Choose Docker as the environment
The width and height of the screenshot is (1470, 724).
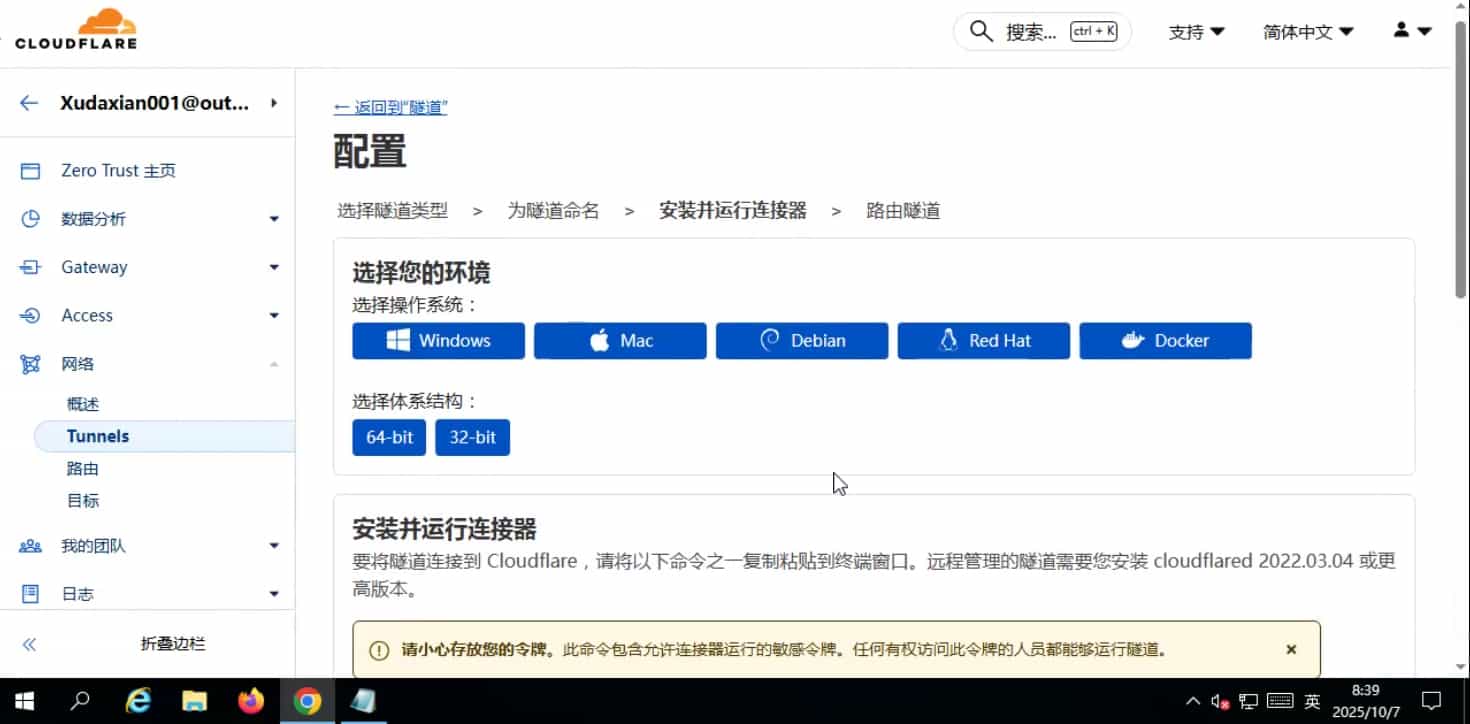[x=1165, y=340]
